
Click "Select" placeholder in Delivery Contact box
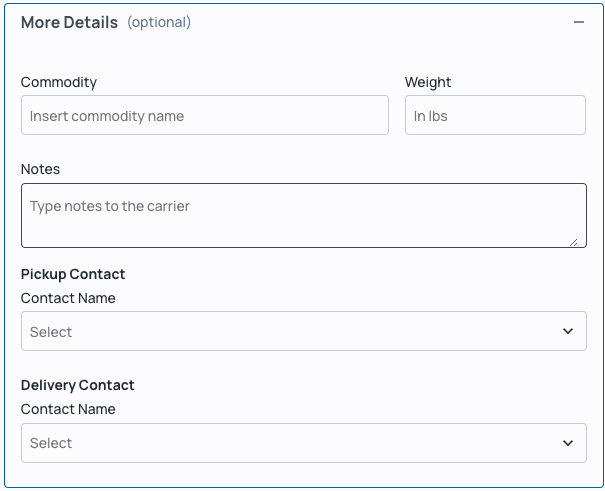pos(51,443)
